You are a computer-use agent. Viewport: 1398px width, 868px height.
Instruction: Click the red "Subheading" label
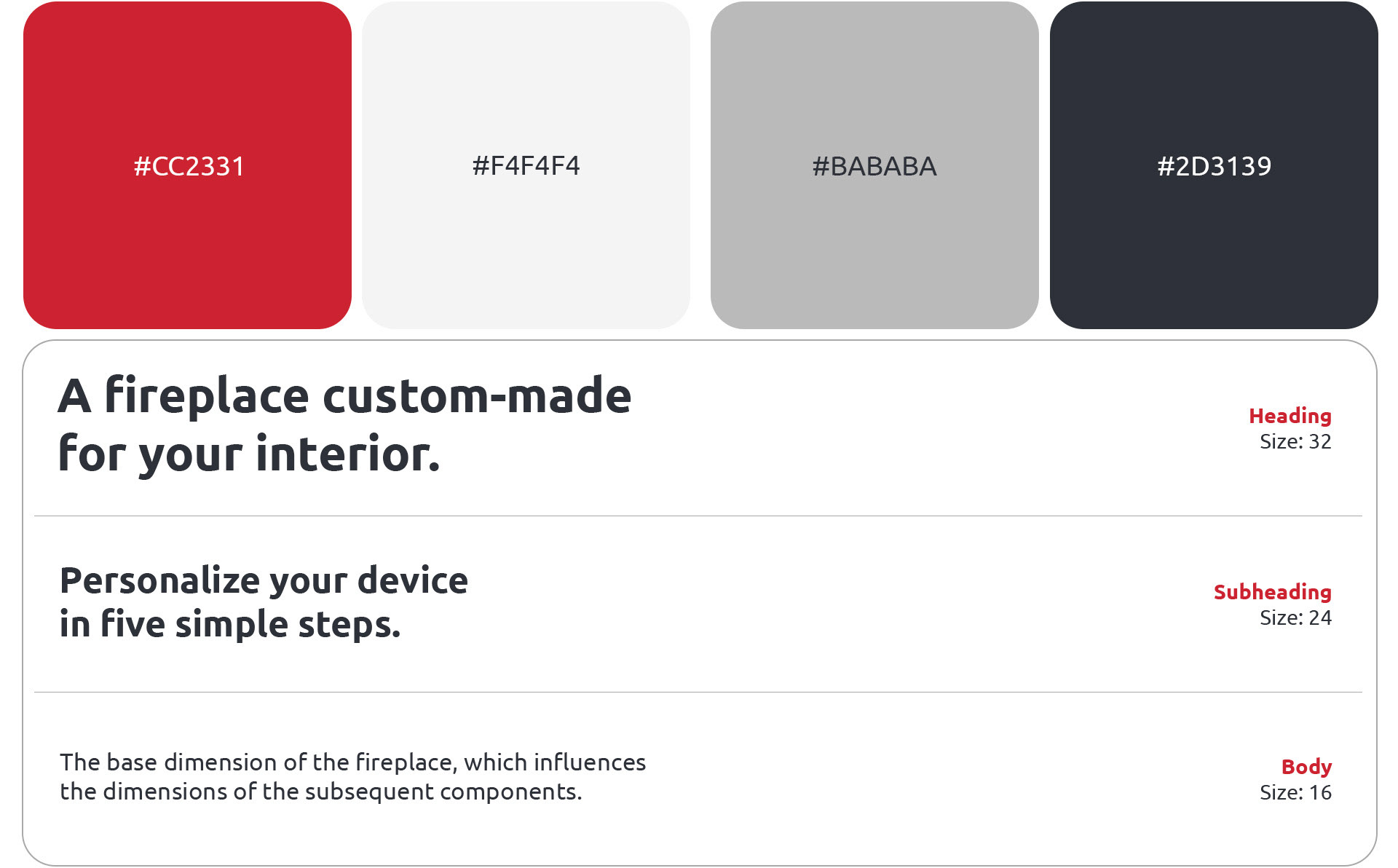point(1272,592)
